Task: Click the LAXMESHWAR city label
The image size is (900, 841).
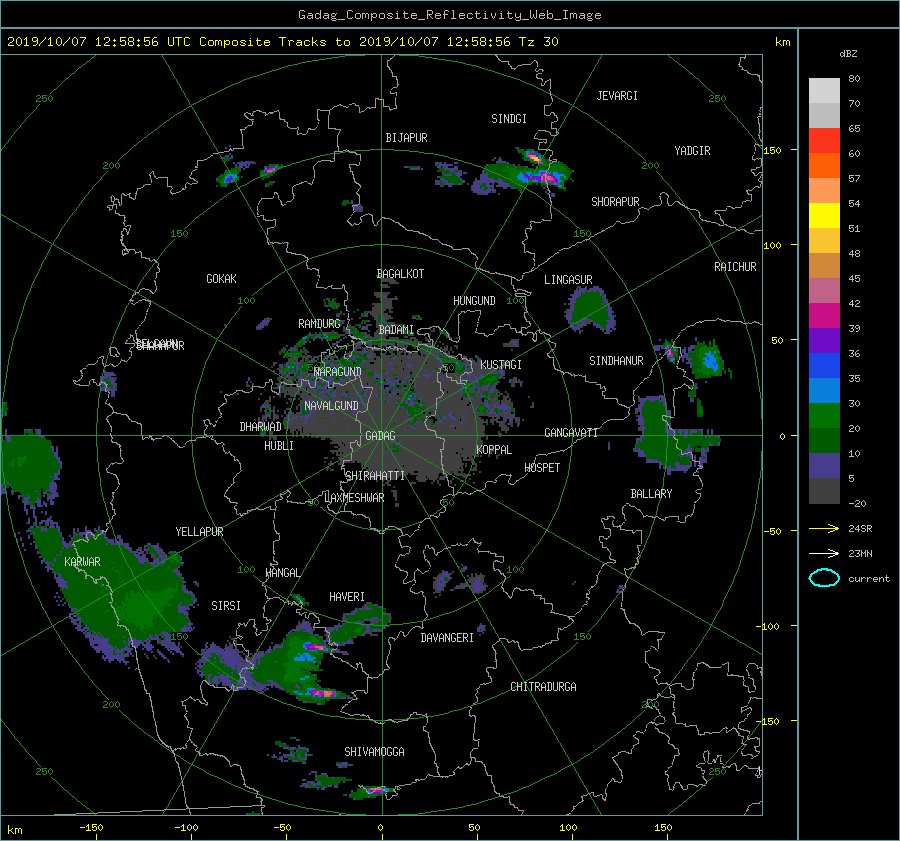Action: [354, 498]
